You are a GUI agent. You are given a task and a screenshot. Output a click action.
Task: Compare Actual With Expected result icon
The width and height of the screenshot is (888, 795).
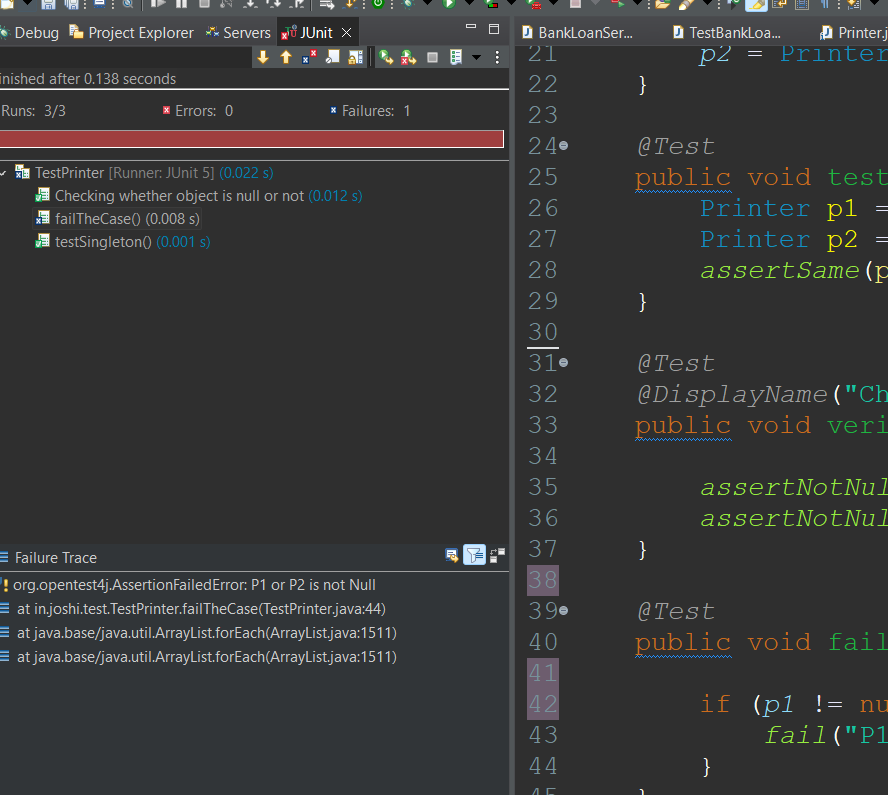pyautogui.click(x=497, y=555)
